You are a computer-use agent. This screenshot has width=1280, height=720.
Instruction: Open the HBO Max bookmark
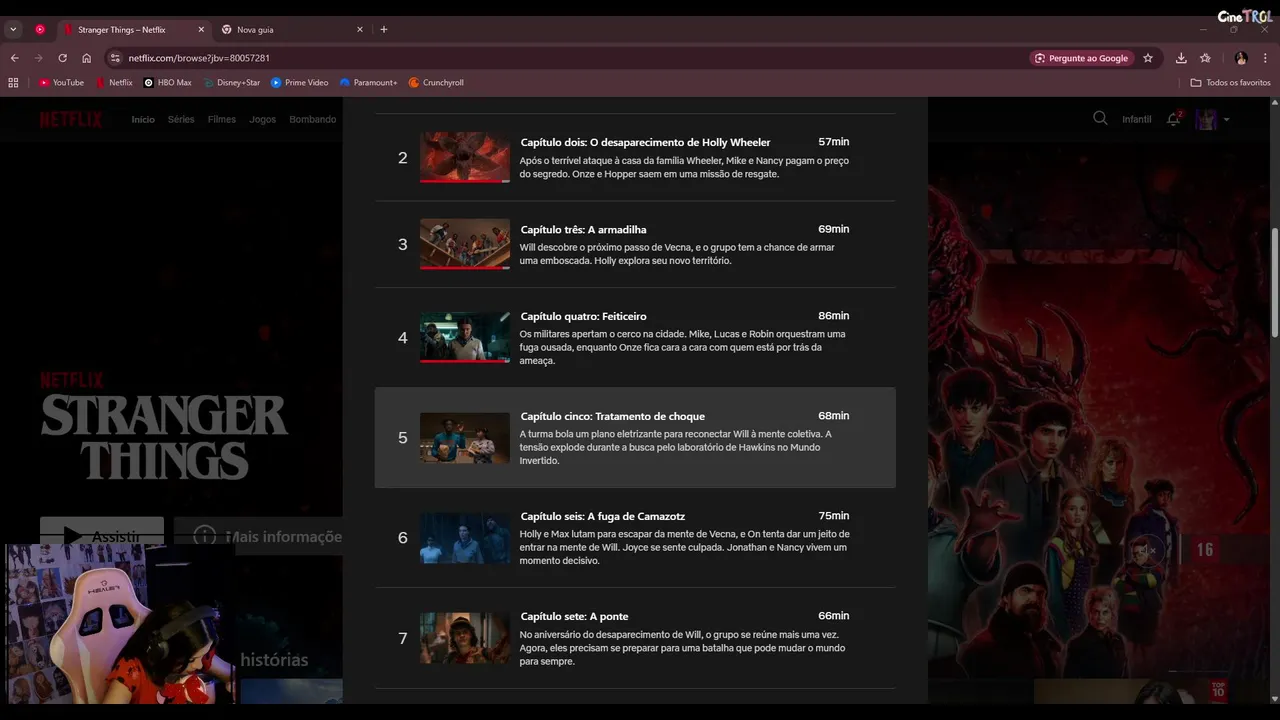pos(168,83)
